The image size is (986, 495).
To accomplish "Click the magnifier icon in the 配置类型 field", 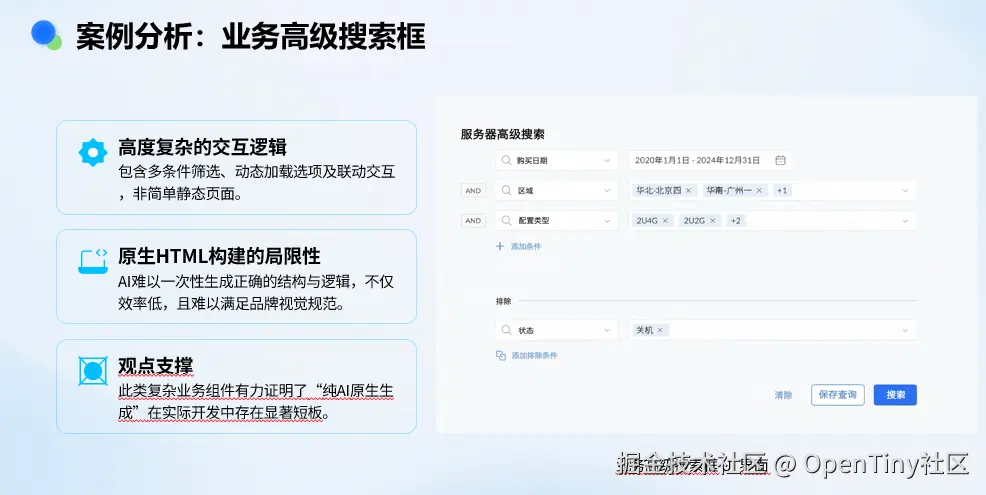I will click(x=506, y=221).
